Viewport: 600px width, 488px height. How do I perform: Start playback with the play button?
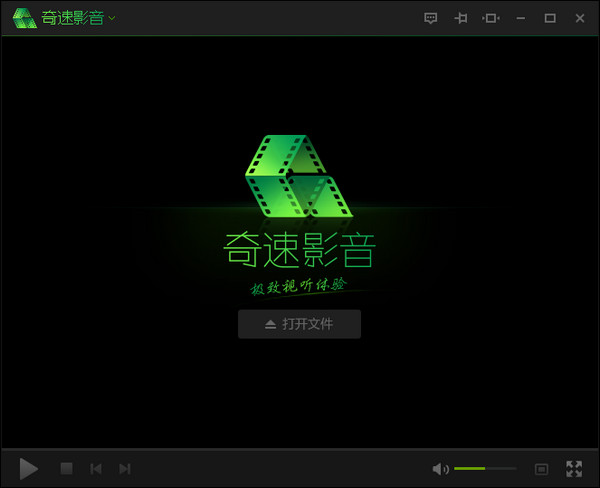pyautogui.click(x=29, y=468)
